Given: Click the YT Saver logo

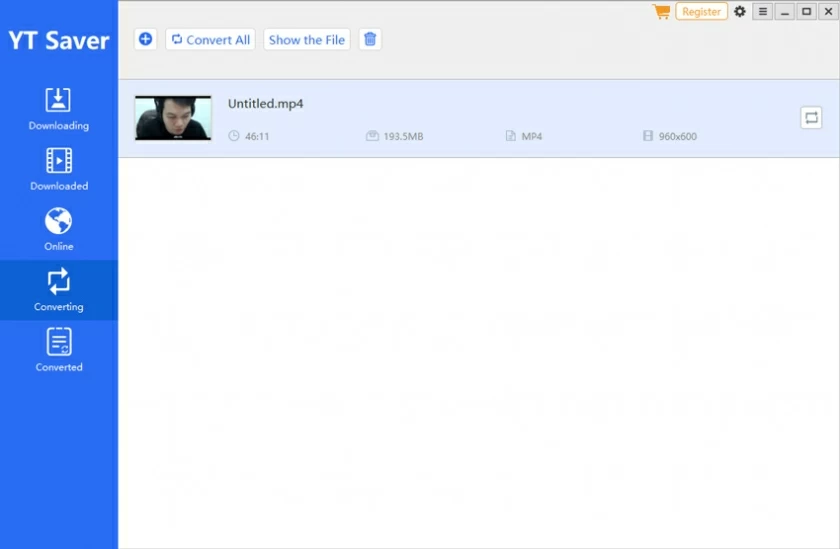Looking at the screenshot, I should click(59, 40).
